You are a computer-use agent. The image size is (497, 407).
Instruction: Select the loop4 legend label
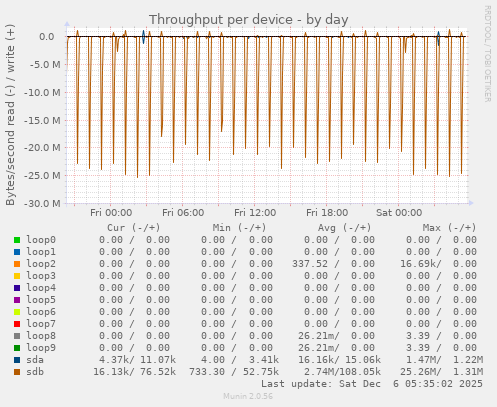(x=41, y=288)
